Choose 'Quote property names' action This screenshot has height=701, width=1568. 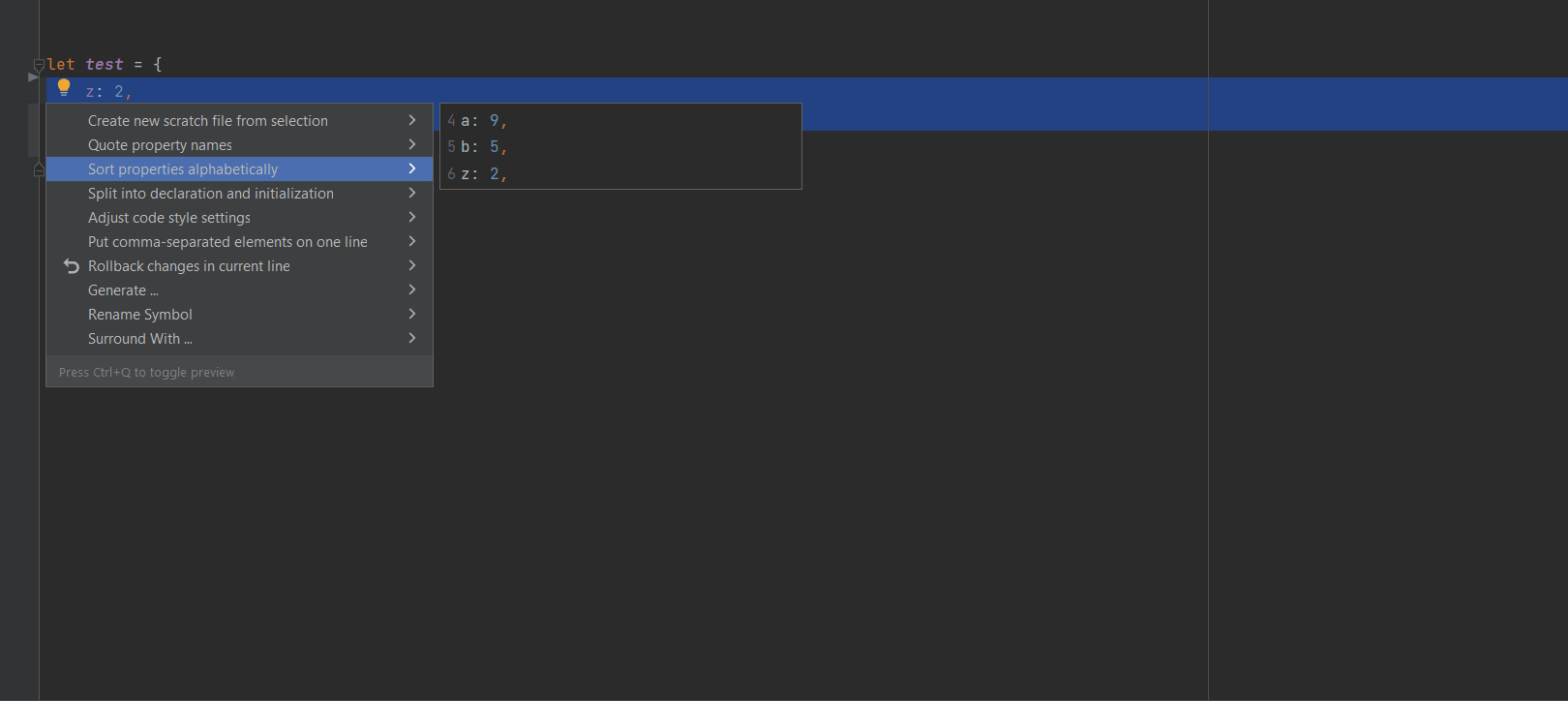160,145
